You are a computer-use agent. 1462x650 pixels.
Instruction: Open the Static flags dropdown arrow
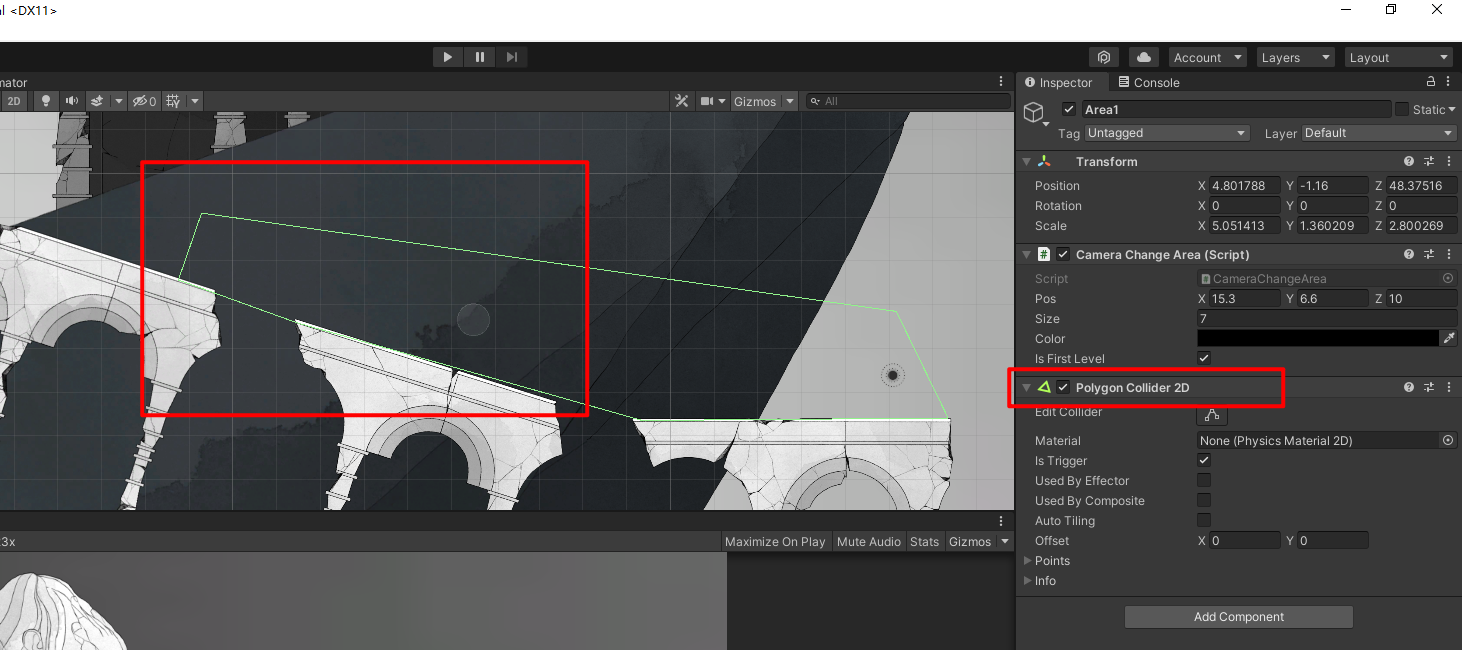[x=1452, y=109]
